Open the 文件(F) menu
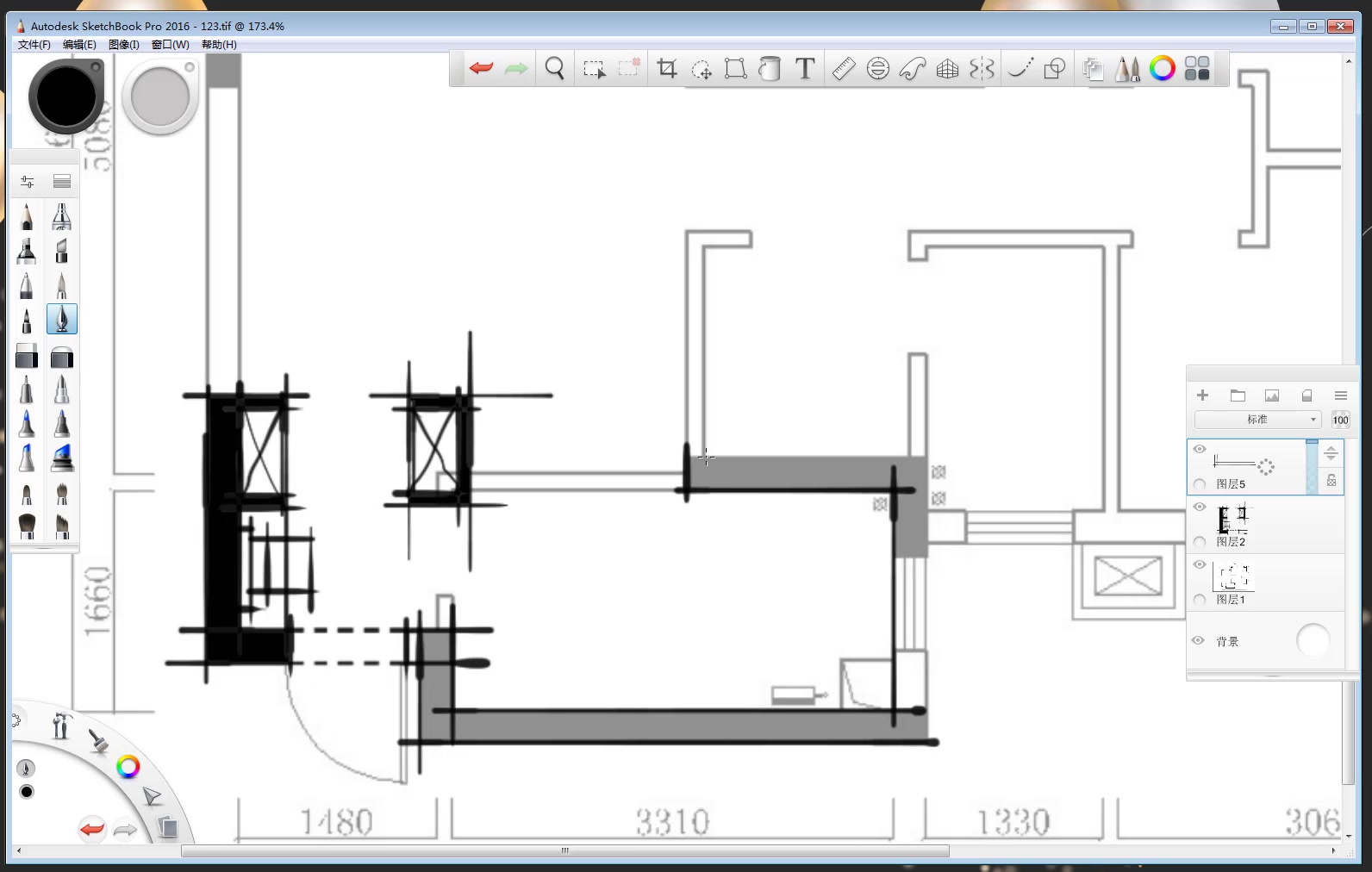This screenshot has width=1372, height=872. coord(34,45)
